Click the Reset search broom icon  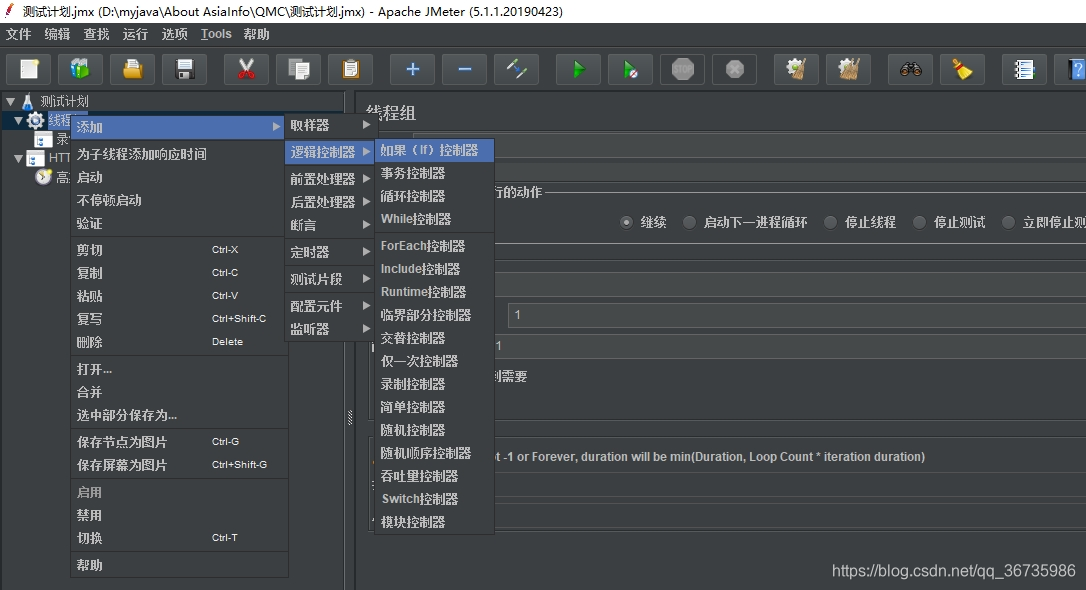coord(962,69)
